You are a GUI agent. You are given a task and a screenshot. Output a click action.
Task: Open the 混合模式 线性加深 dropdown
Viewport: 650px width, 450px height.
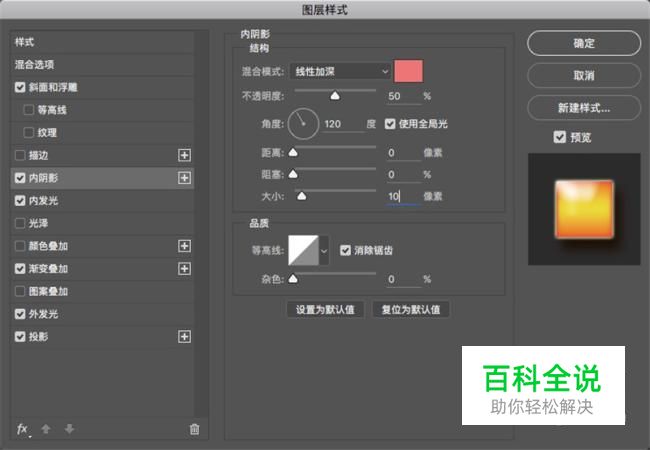[340, 72]
